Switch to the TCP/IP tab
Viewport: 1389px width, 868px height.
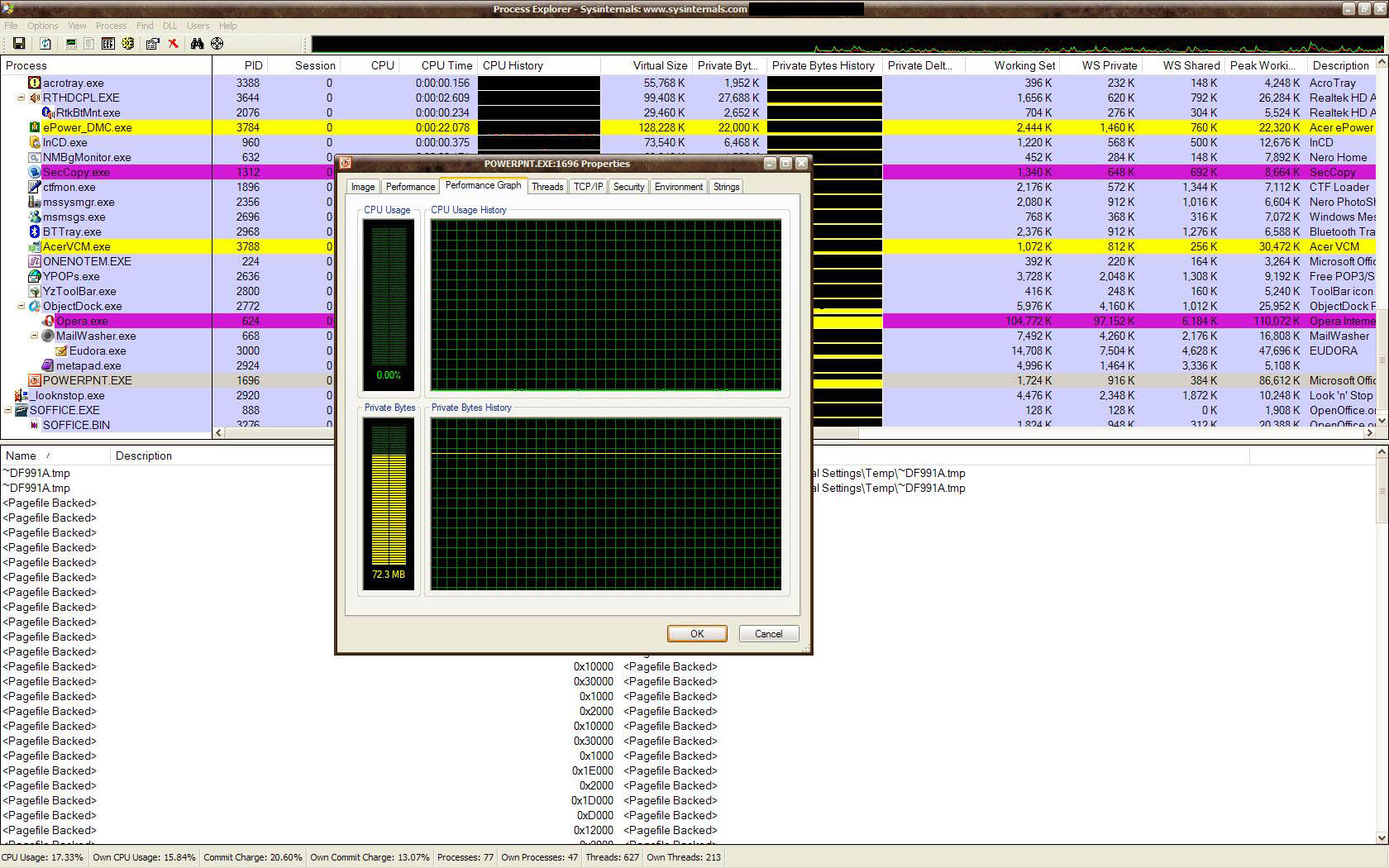tap(588, 187)
